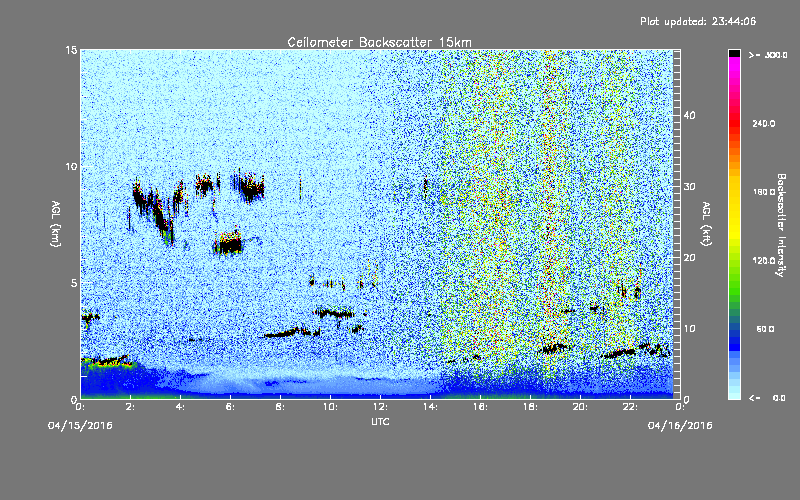Click the dark cloud layer near 6: UTC at 6.5 km
This screenshot has width=800, height=500.
pyautogui.click(x=228, y=245)
